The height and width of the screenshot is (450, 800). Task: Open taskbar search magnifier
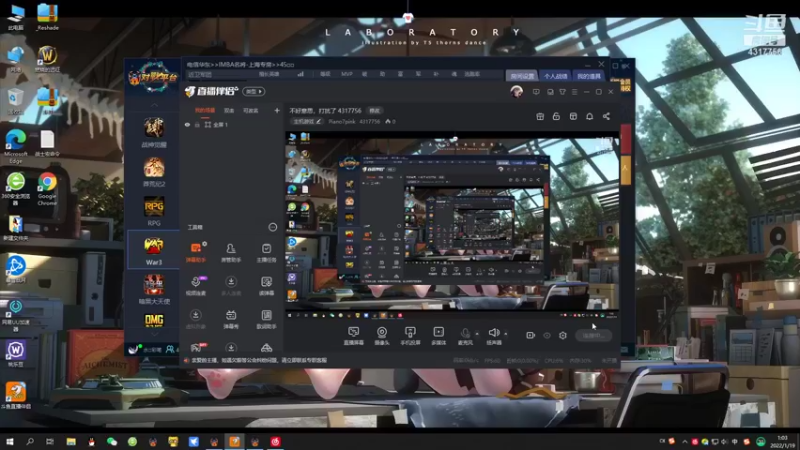click(30, 441)
